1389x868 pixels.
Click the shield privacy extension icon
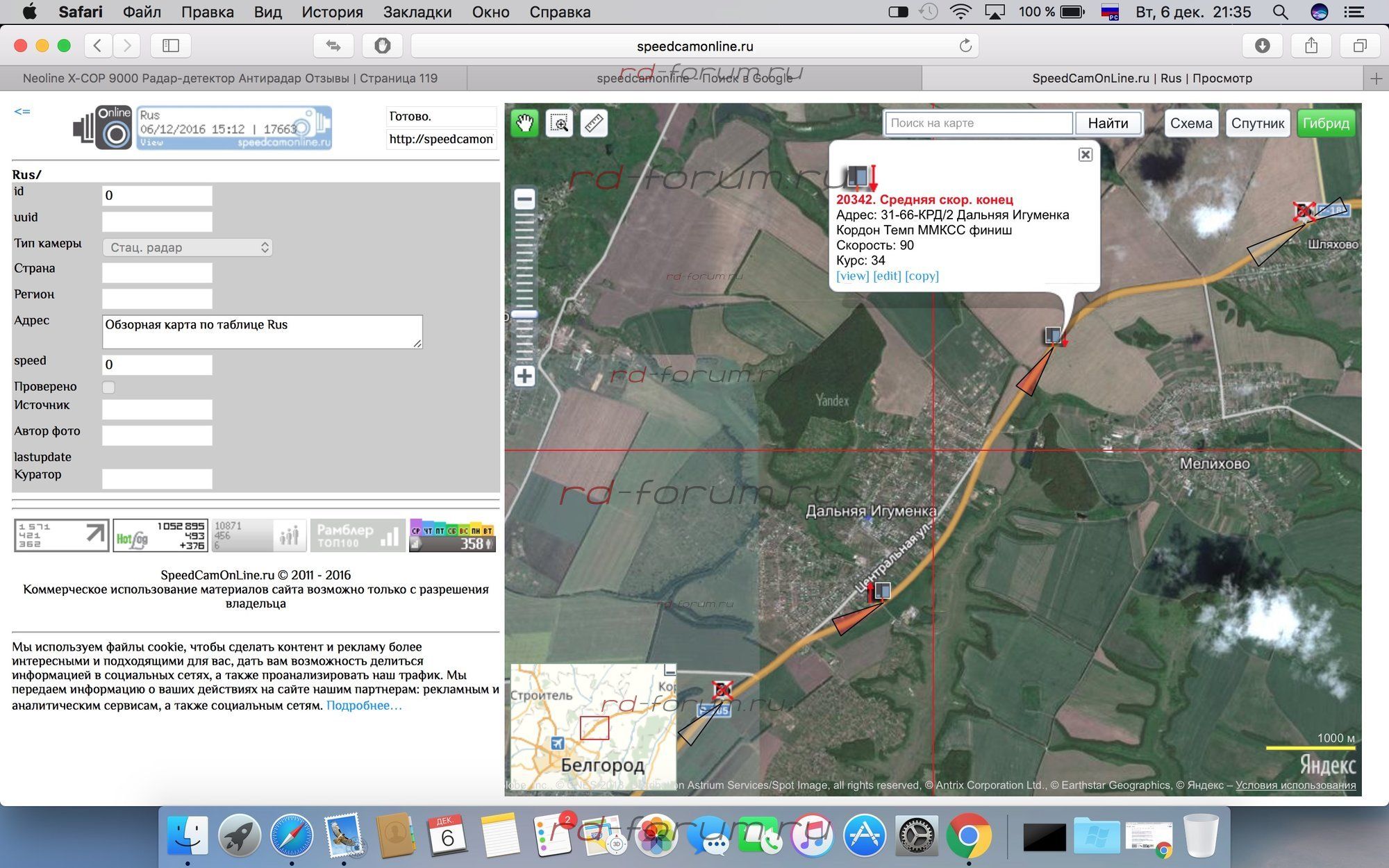383,46
